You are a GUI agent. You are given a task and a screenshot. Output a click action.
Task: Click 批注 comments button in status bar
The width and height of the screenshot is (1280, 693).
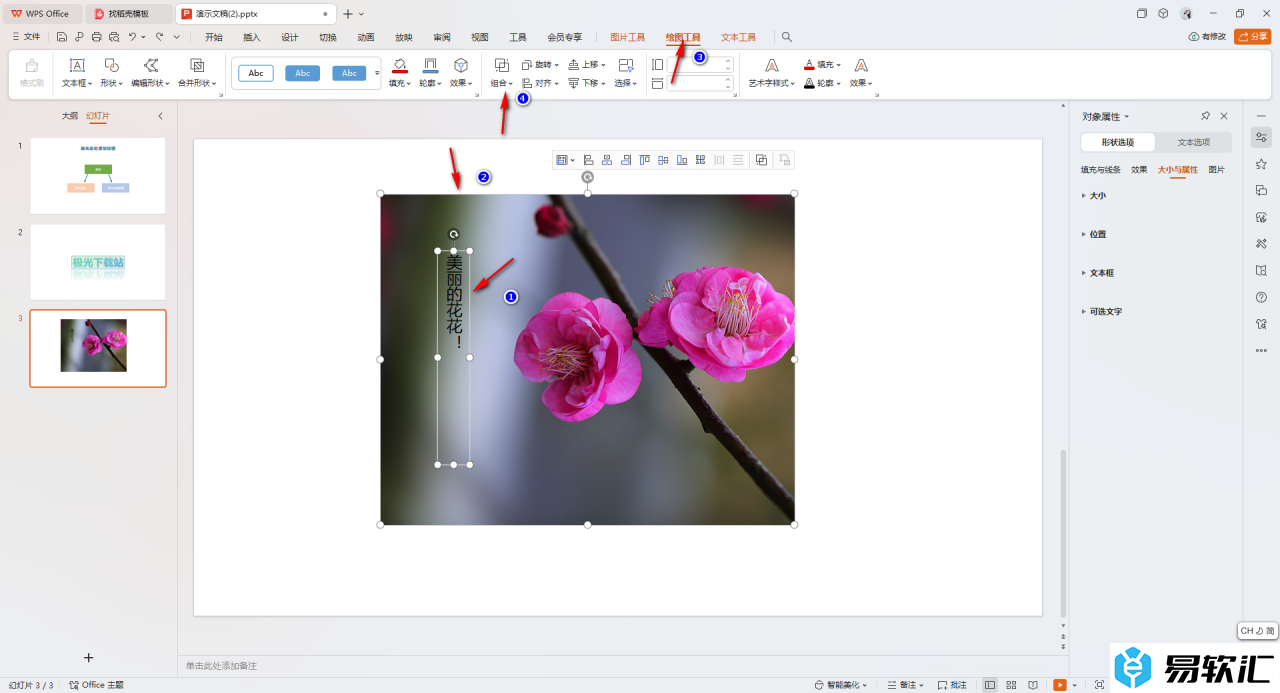[952, 685]
